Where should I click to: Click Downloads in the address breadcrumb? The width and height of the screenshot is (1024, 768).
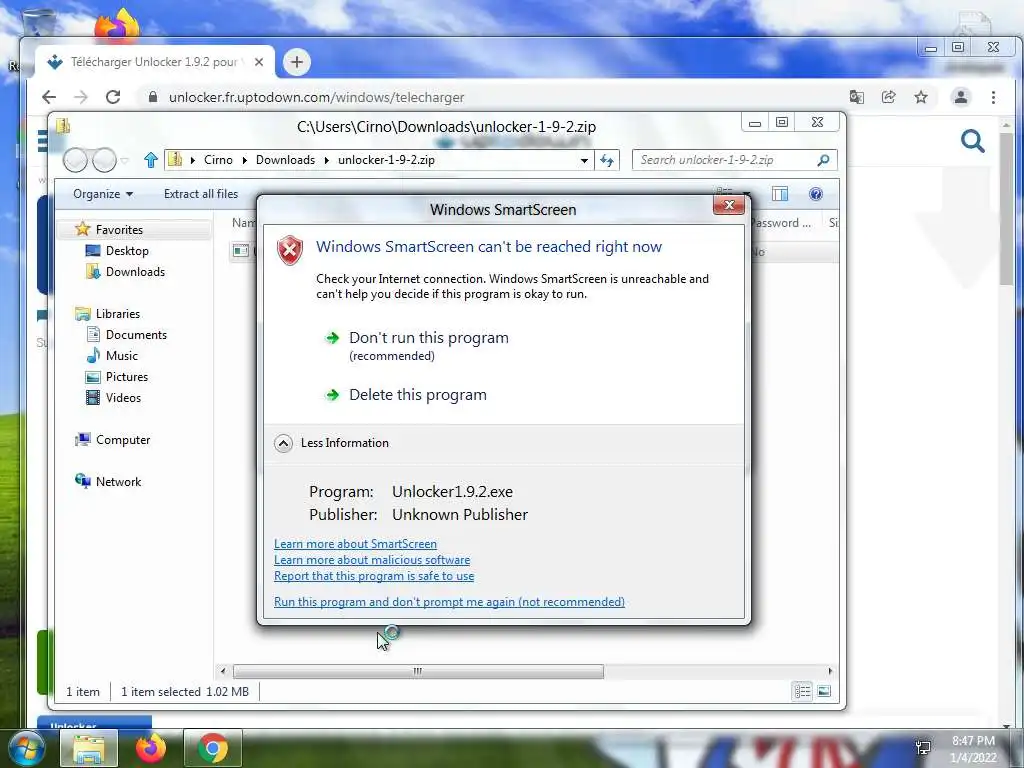pyautogui.click(x=285, y=160)
